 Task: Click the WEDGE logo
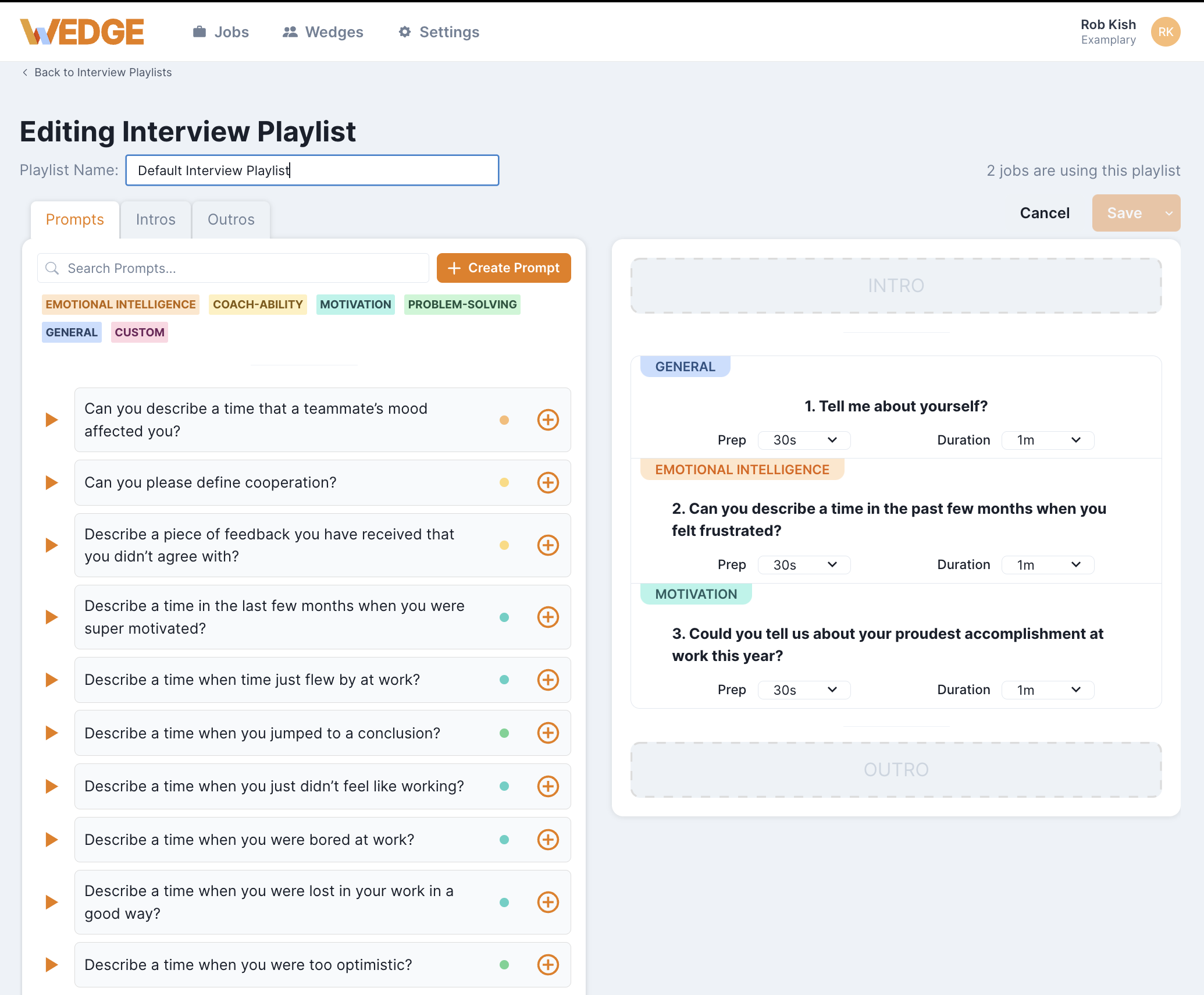(x=82, y=32)
